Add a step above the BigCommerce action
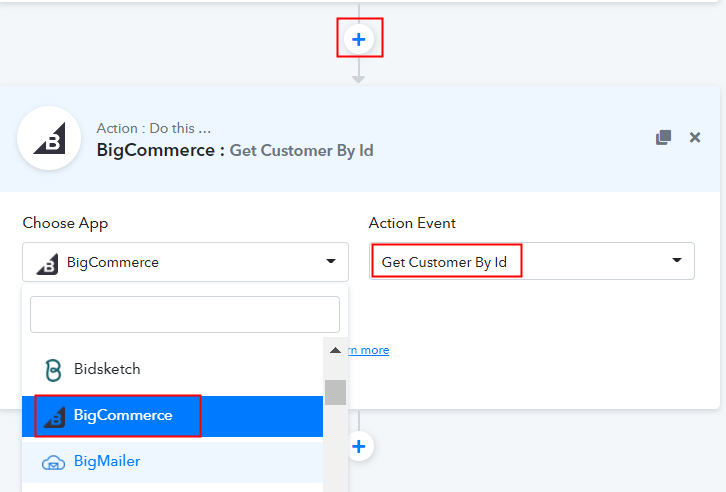 click(359, 39)
